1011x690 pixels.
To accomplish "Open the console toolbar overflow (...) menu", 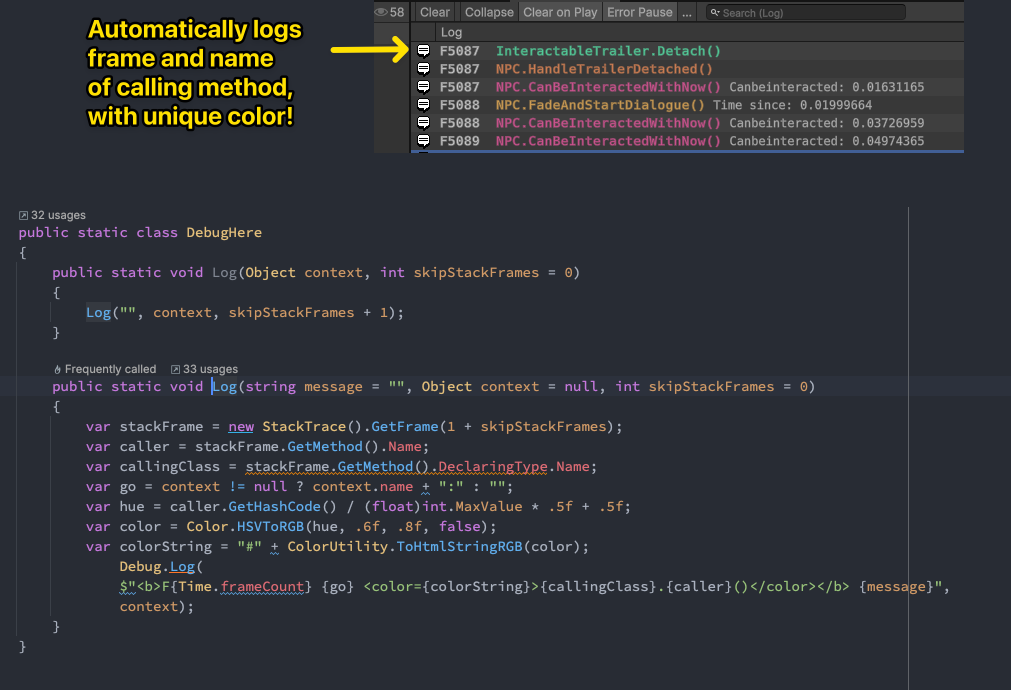I will (687, 12).
